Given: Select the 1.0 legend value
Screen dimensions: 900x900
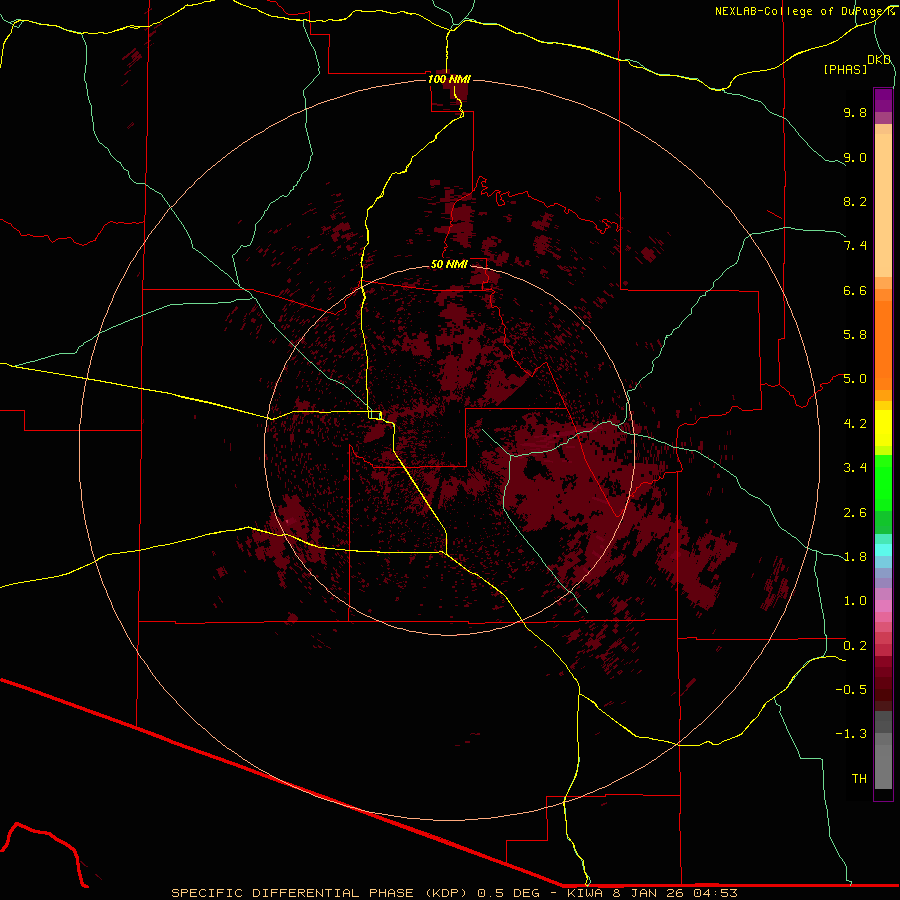Looking at the screenshot, I should pos(855,601).
